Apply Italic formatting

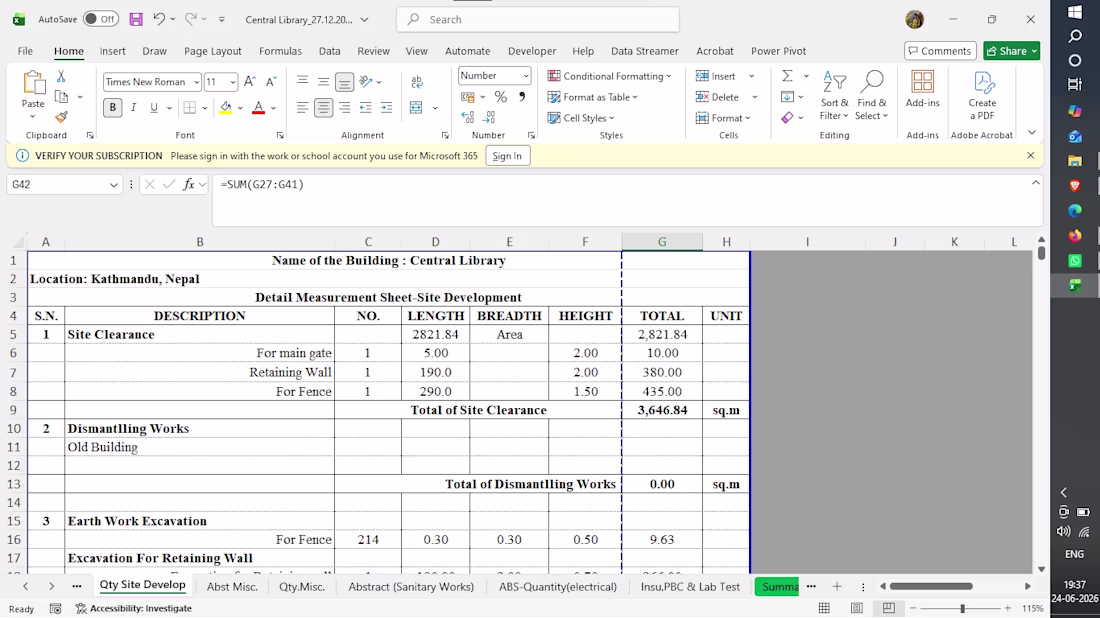(133, 107)
